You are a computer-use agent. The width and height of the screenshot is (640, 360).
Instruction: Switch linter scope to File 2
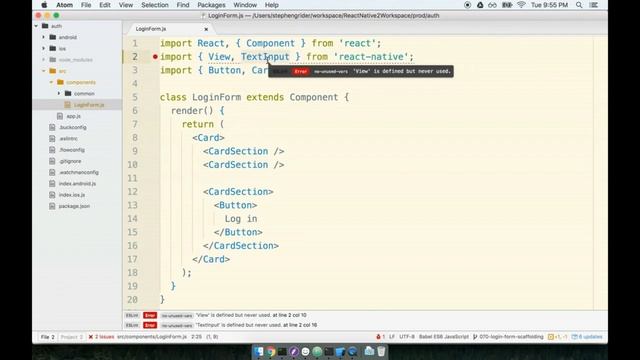(x=48, y=337)
